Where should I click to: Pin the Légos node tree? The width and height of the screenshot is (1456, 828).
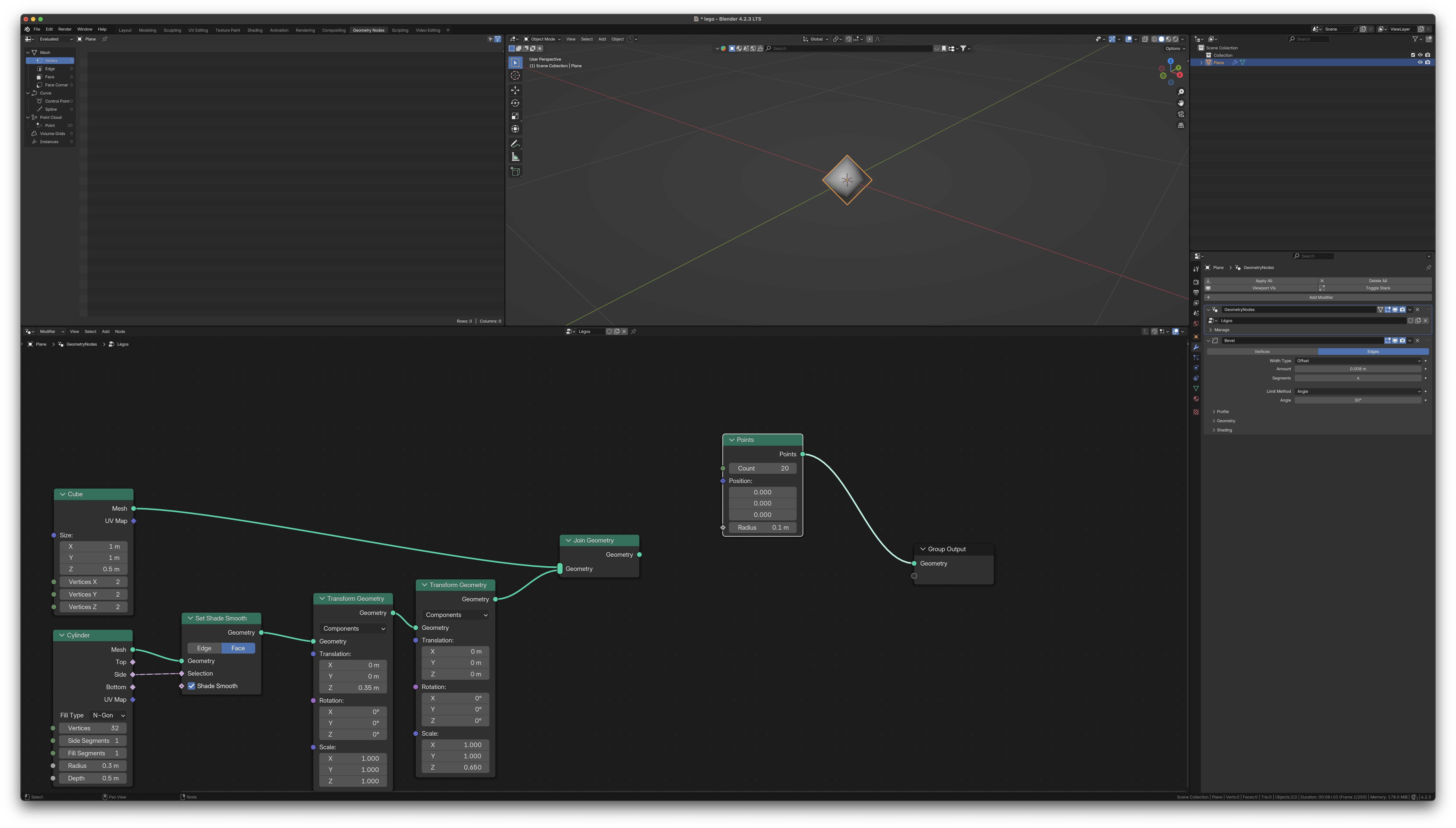click(633, 331)
